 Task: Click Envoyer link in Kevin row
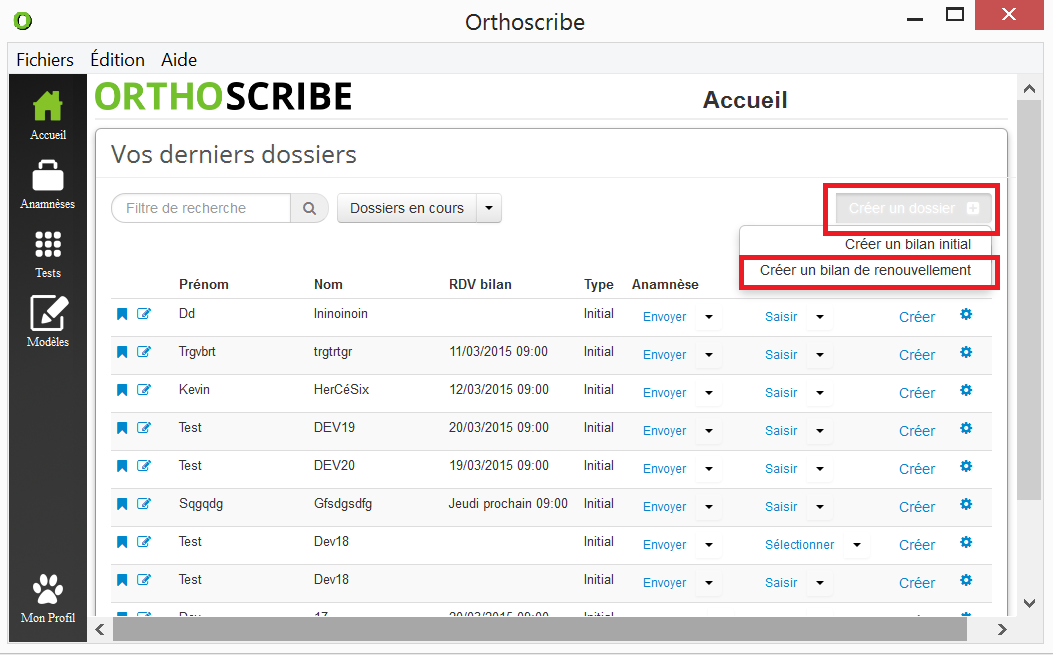[664, 392]
